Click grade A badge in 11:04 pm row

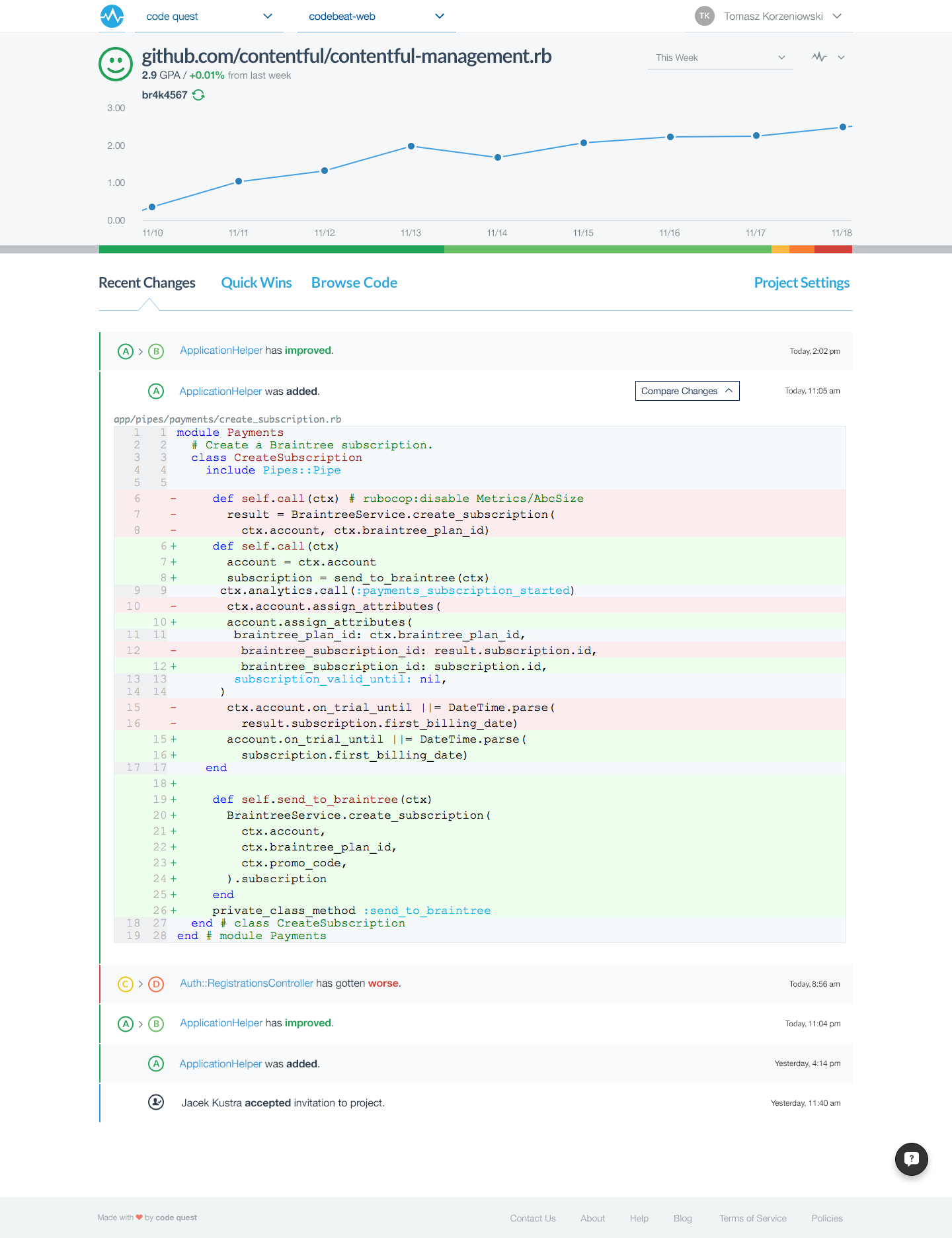pyautogui.click(x=126, y=1024)
